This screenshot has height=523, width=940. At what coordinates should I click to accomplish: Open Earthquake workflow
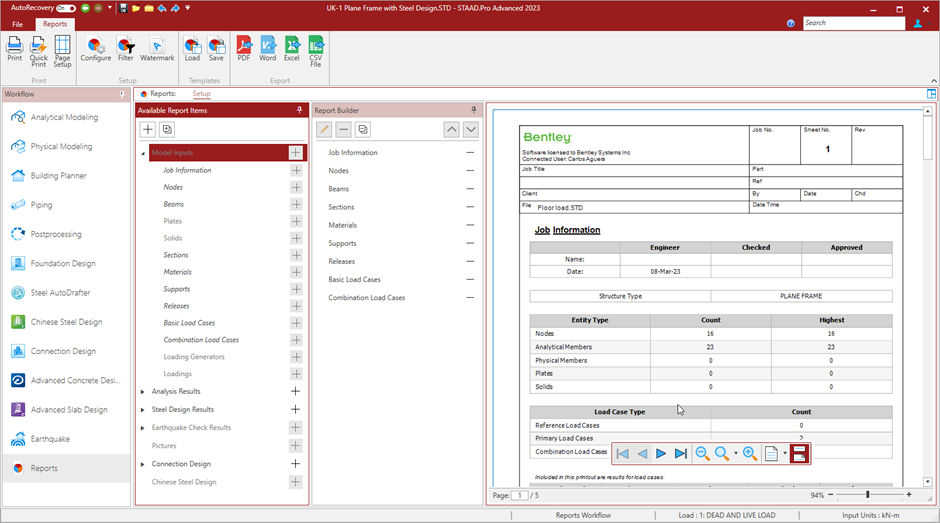[x=65, y=439]
